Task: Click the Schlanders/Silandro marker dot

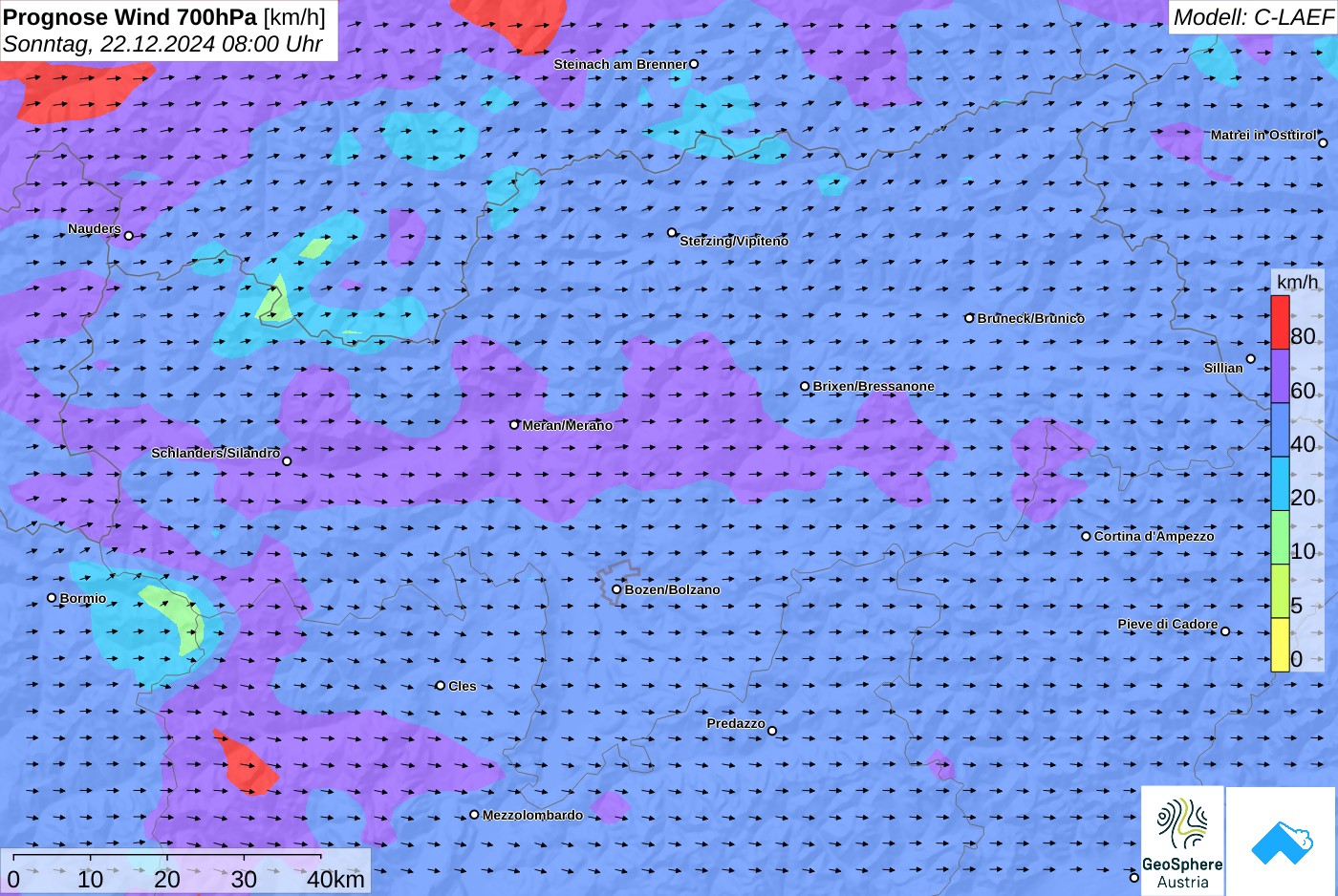Action: point(287,461)
